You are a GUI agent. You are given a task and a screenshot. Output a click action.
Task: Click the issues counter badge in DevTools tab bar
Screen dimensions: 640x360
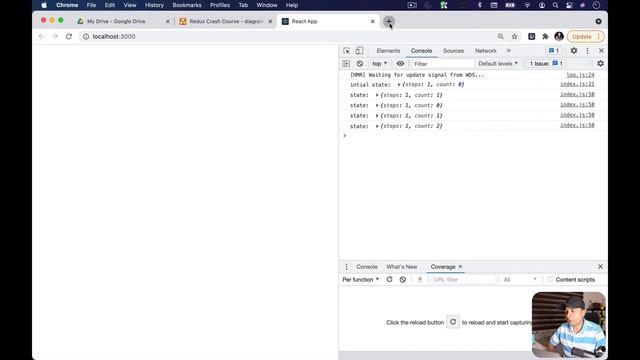pos(554,51)
